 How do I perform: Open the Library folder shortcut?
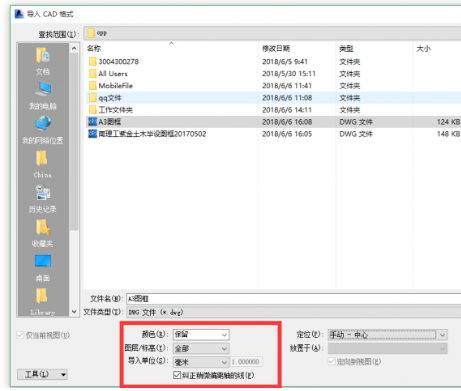pos(42,302)
